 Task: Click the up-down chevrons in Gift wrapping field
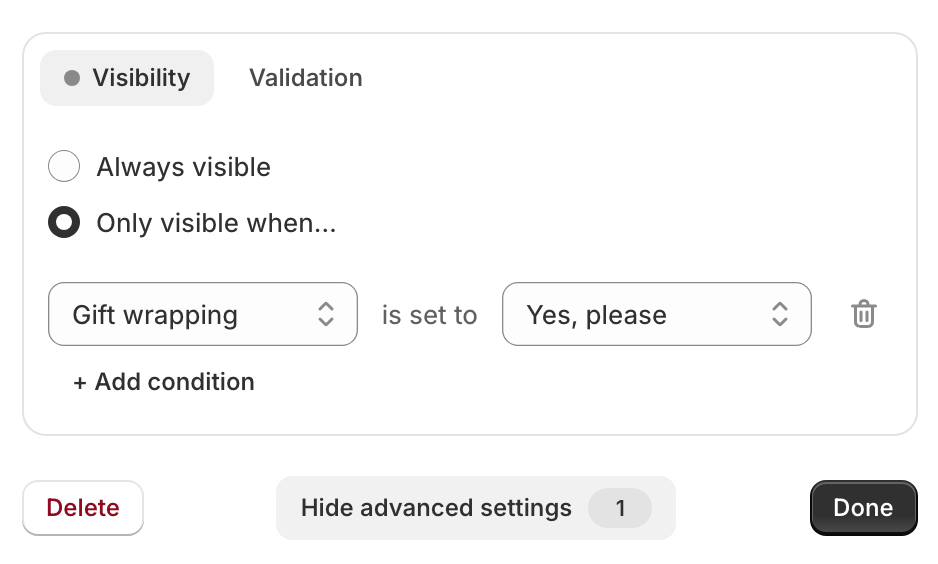pyautogui.click(x=325, y=314)
